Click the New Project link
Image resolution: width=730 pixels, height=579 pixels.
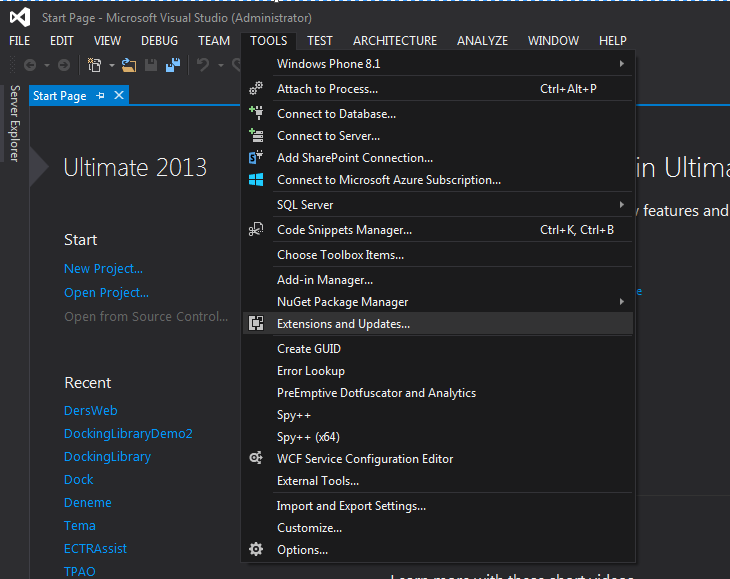tap(103, 269)
